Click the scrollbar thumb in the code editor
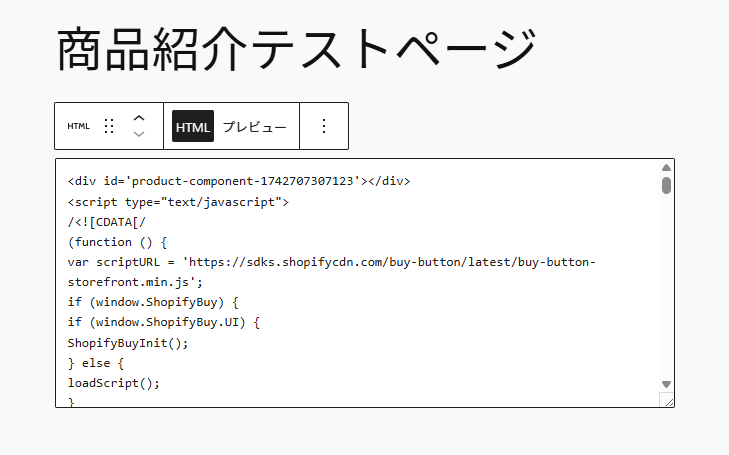 pos(666,185)
